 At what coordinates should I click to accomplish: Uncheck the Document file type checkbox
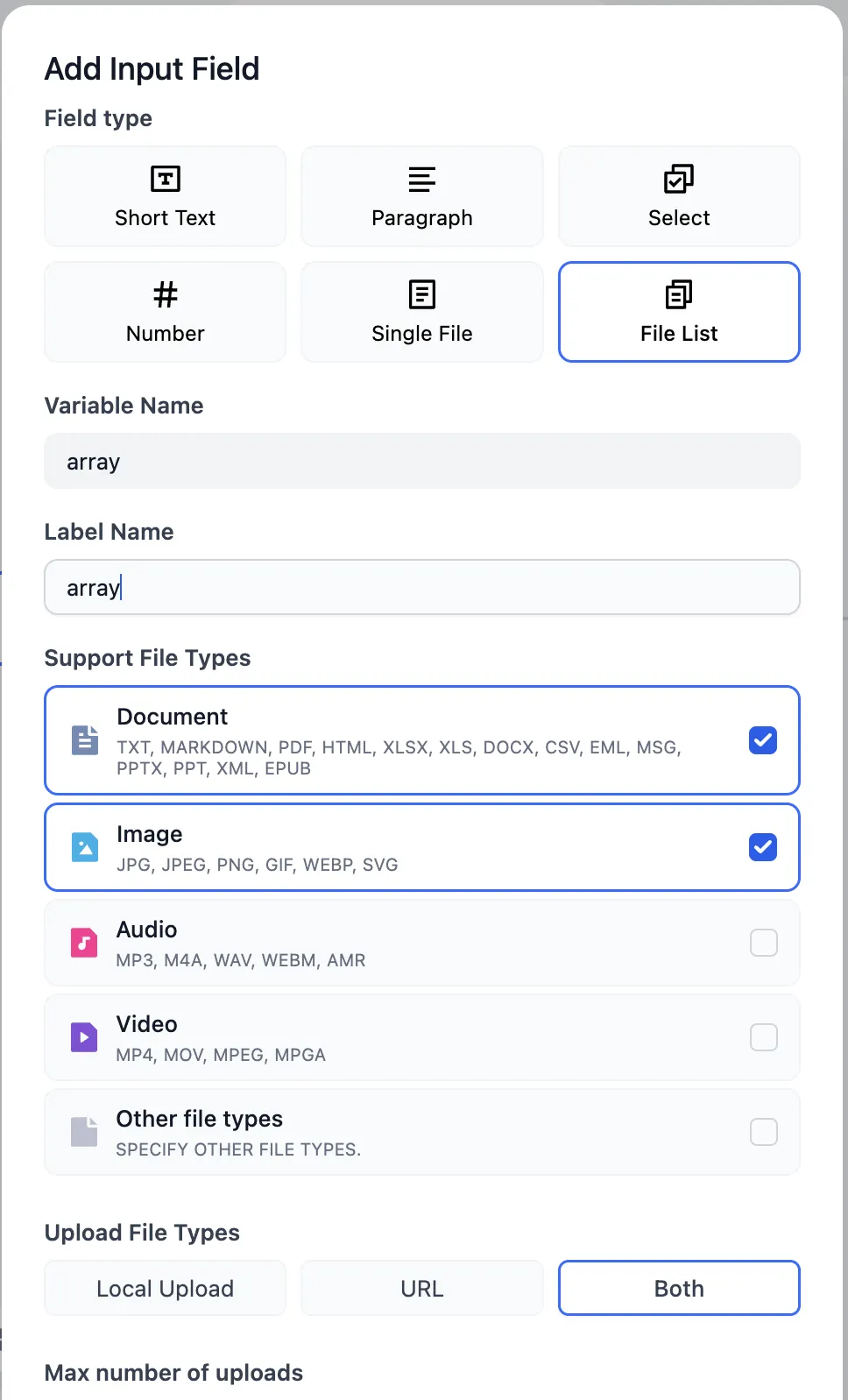tap(763, 740)
